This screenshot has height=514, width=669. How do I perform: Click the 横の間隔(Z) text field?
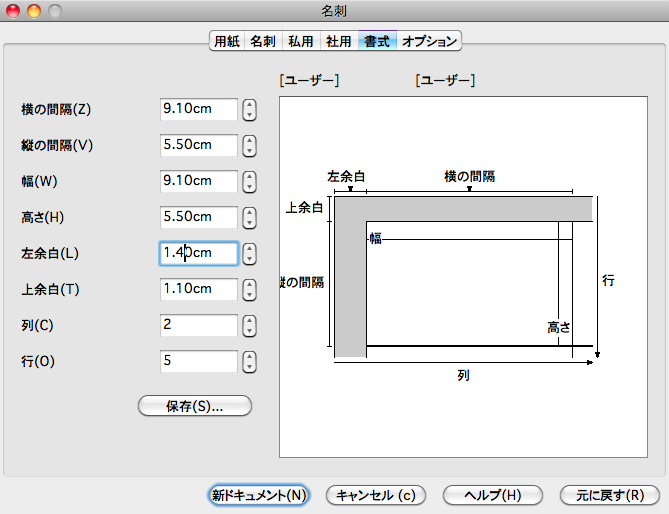pyautogui.click(x=199, y=109)
